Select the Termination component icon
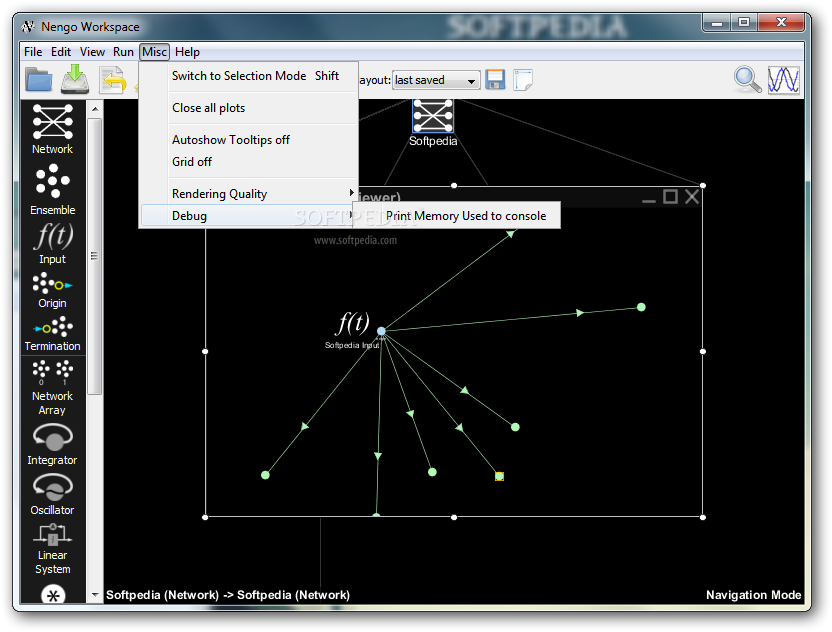This screenshot has width=832, height=632. pyautogui.click(x=53, y=327)
